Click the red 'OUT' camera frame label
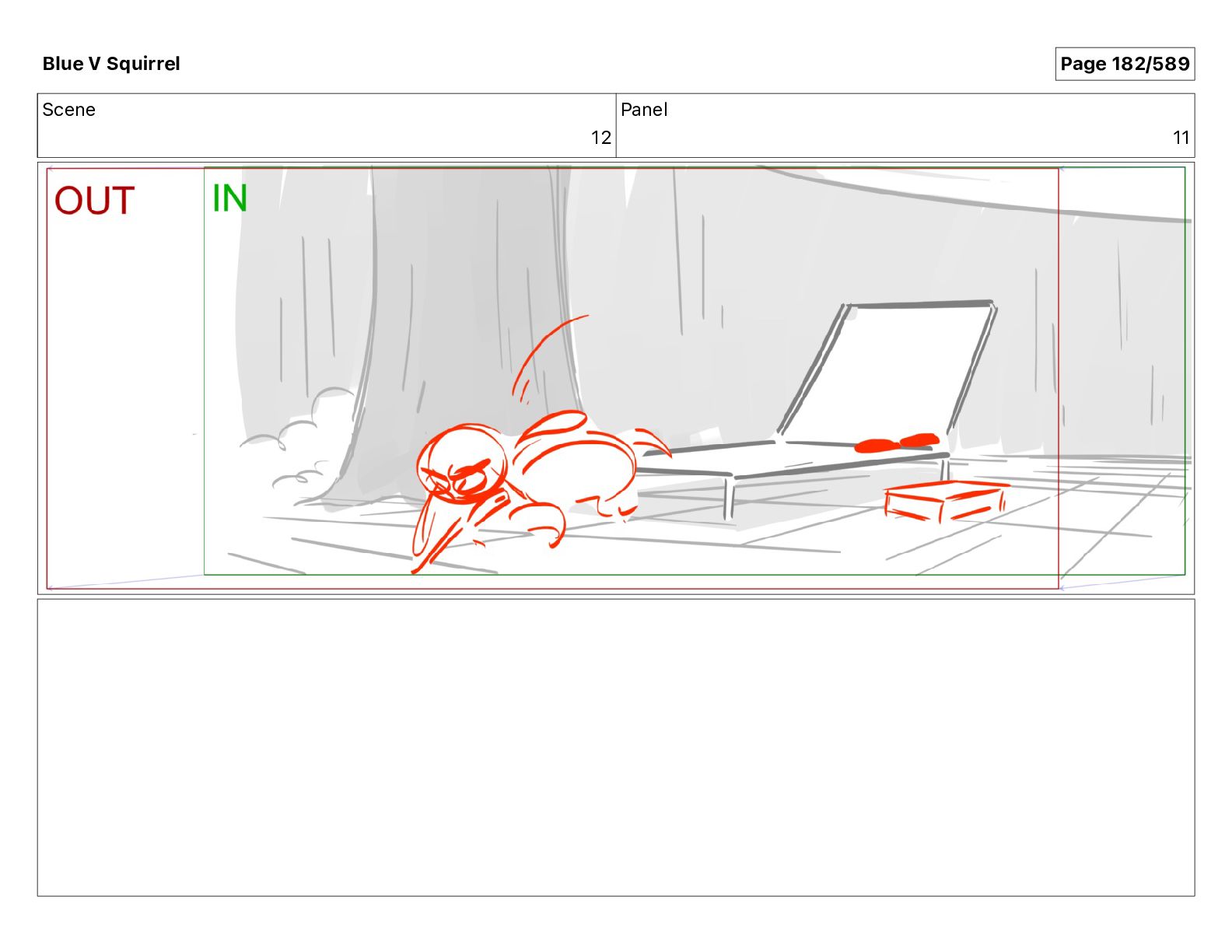1232x952 pixels. (95, 201)
